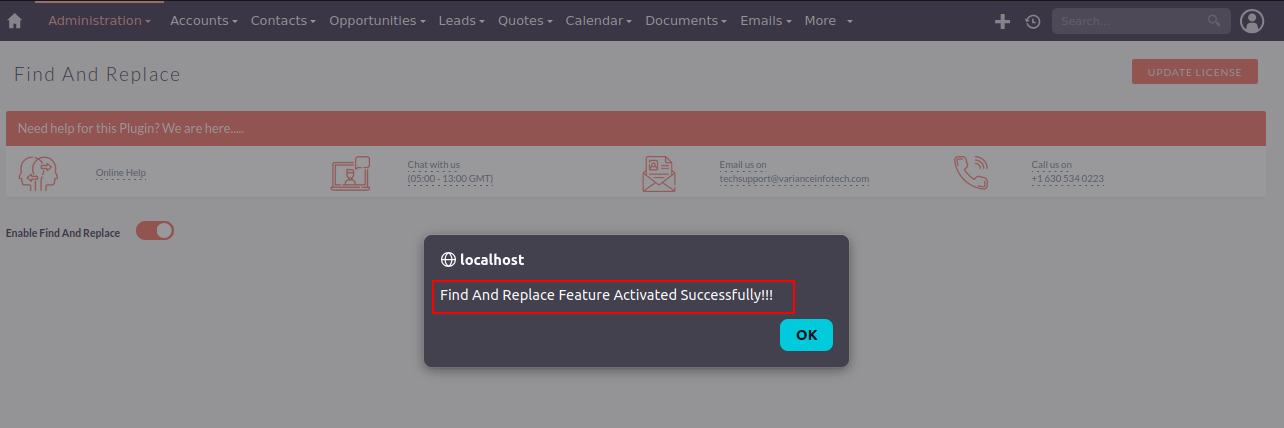The width and height of the screenshot is (1284, 428).
Task: Click the search magnifier icon
Action: coord(1214,21)
